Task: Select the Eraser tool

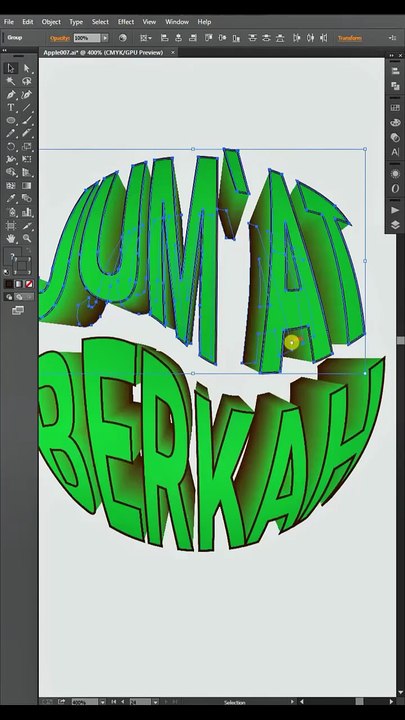Action: point(27,134)
